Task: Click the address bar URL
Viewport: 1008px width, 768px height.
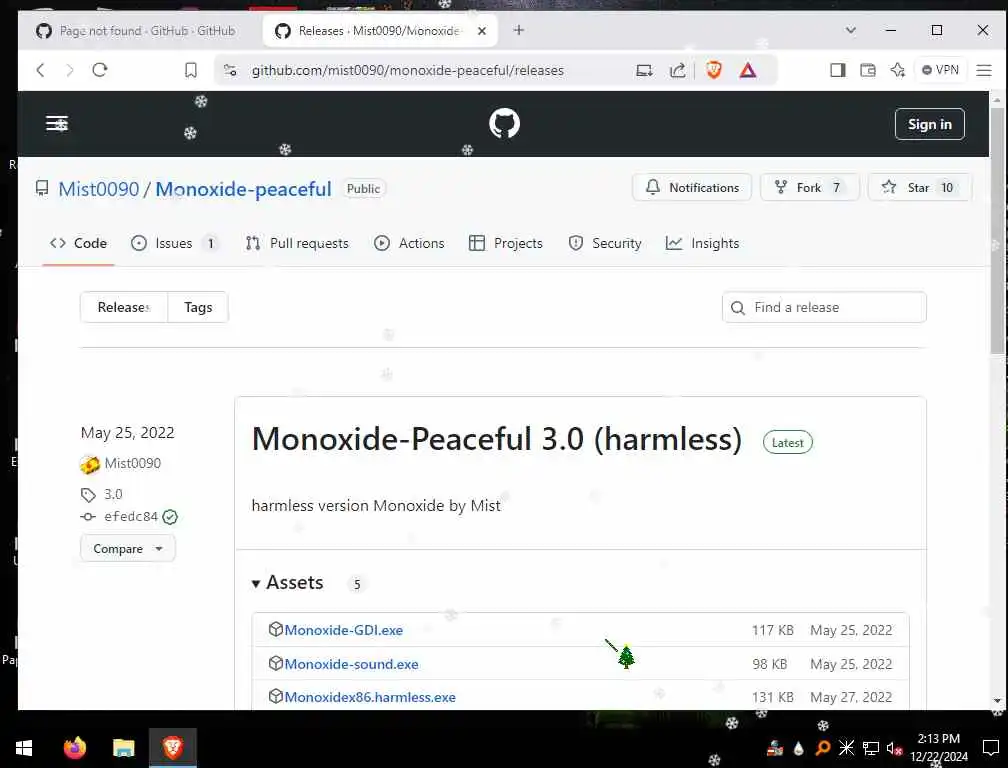Action: pyautogui.click(x=408, y=70)
